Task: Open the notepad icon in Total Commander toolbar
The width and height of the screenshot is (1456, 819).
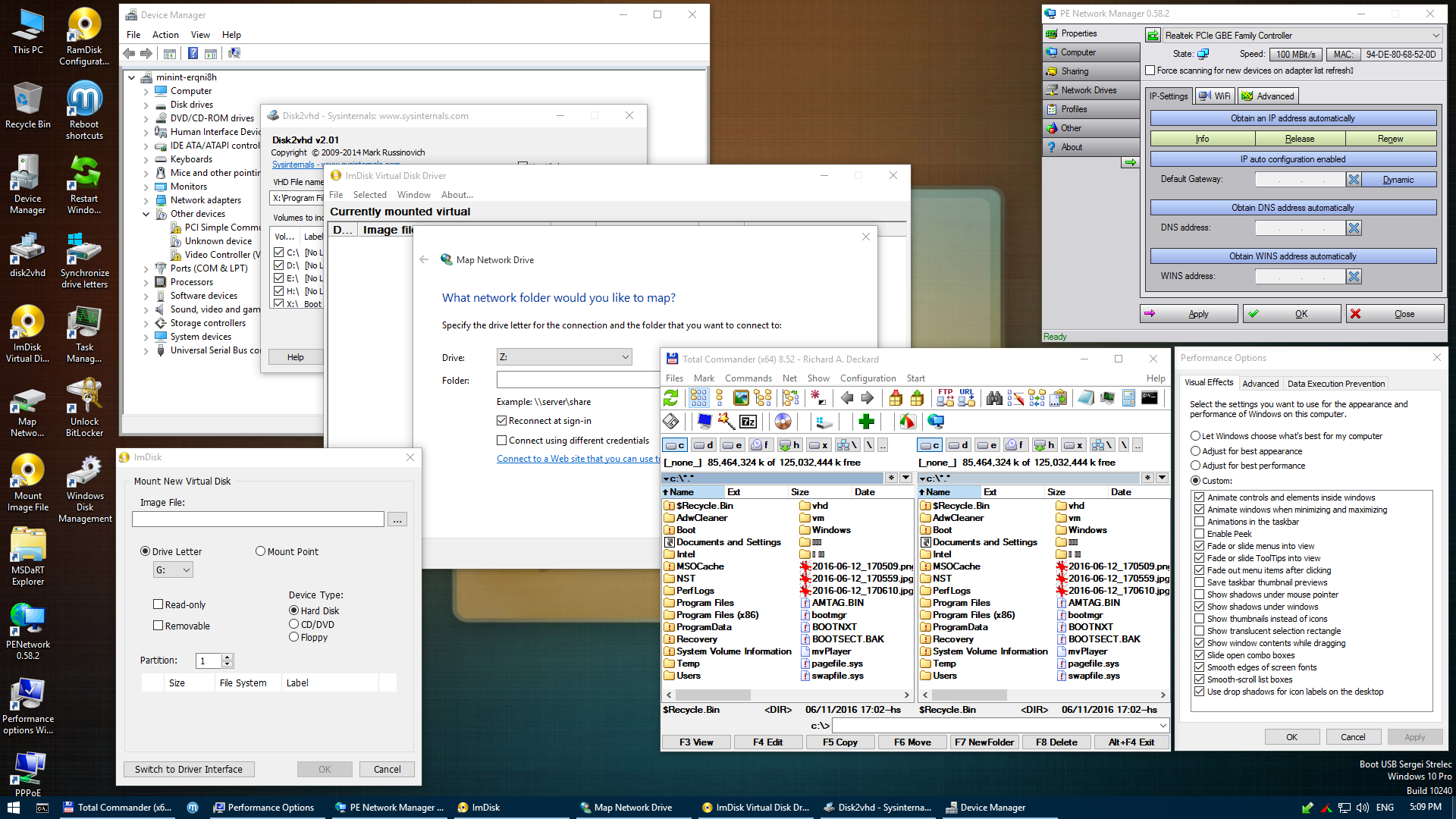Action: tap(1086, 398)
